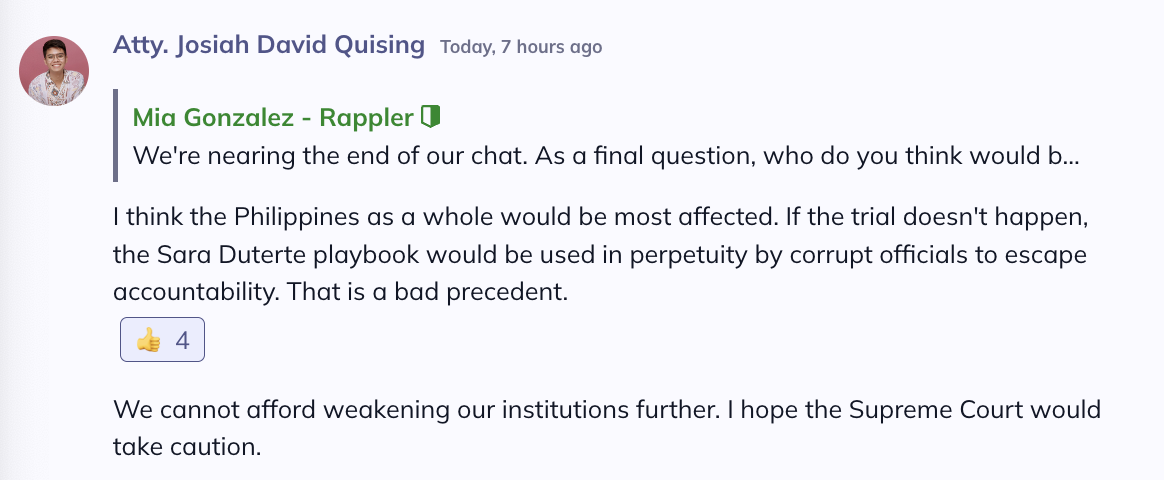Toggle the thumbs-up reaction button

pos(162,341)
